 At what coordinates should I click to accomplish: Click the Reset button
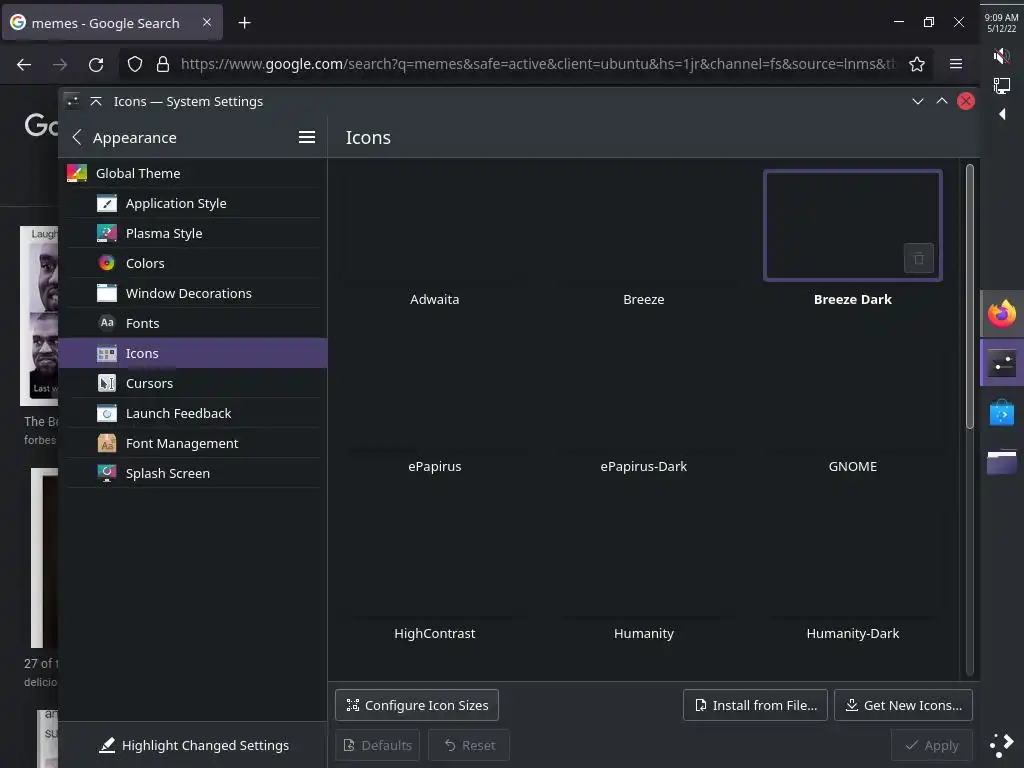pyautogui.click(x=469, y=745)
